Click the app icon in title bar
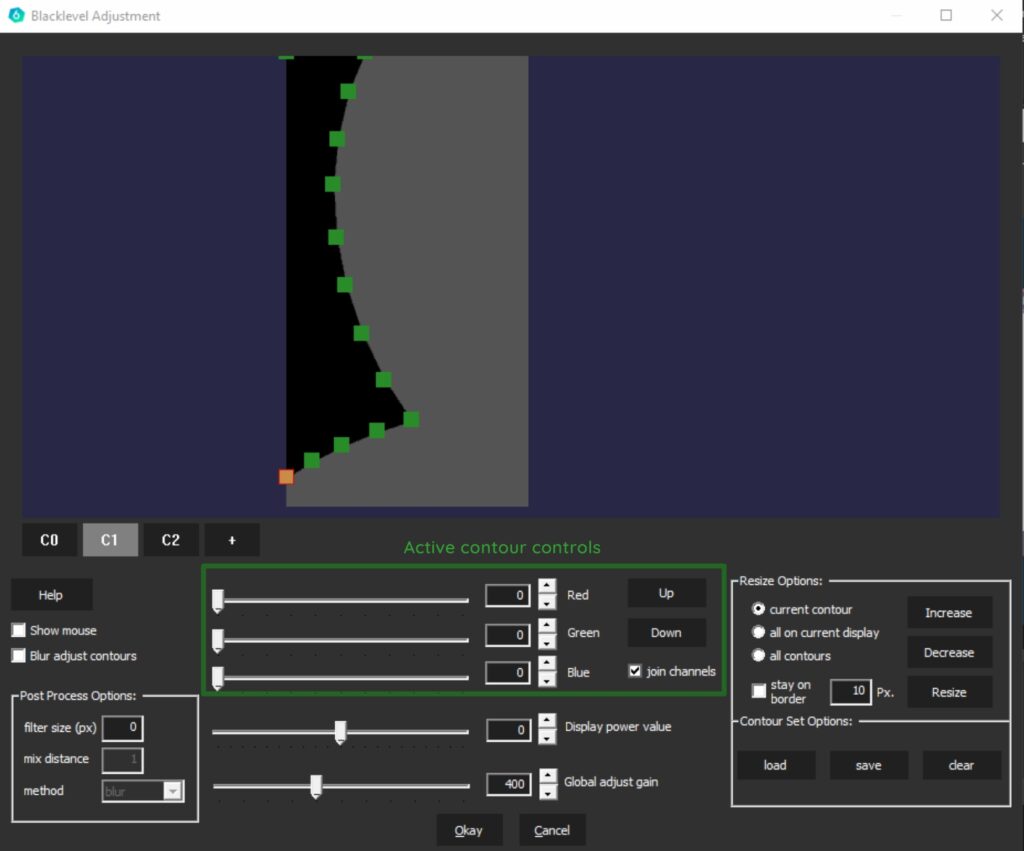 coord(15,15)
